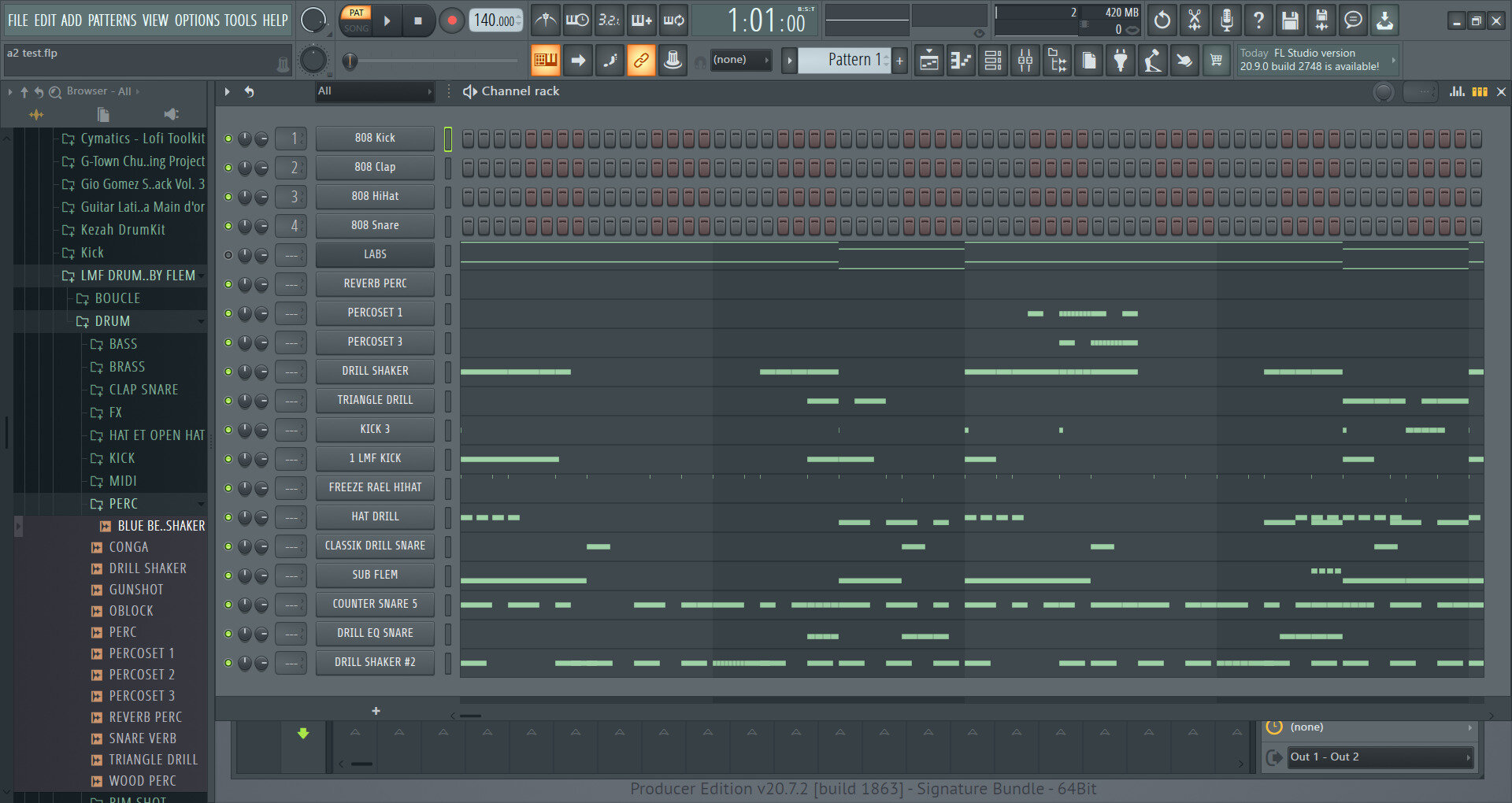Mute the 808 Kick channel LED
The width and height of the screenshot is (1512, 803).
228,139
